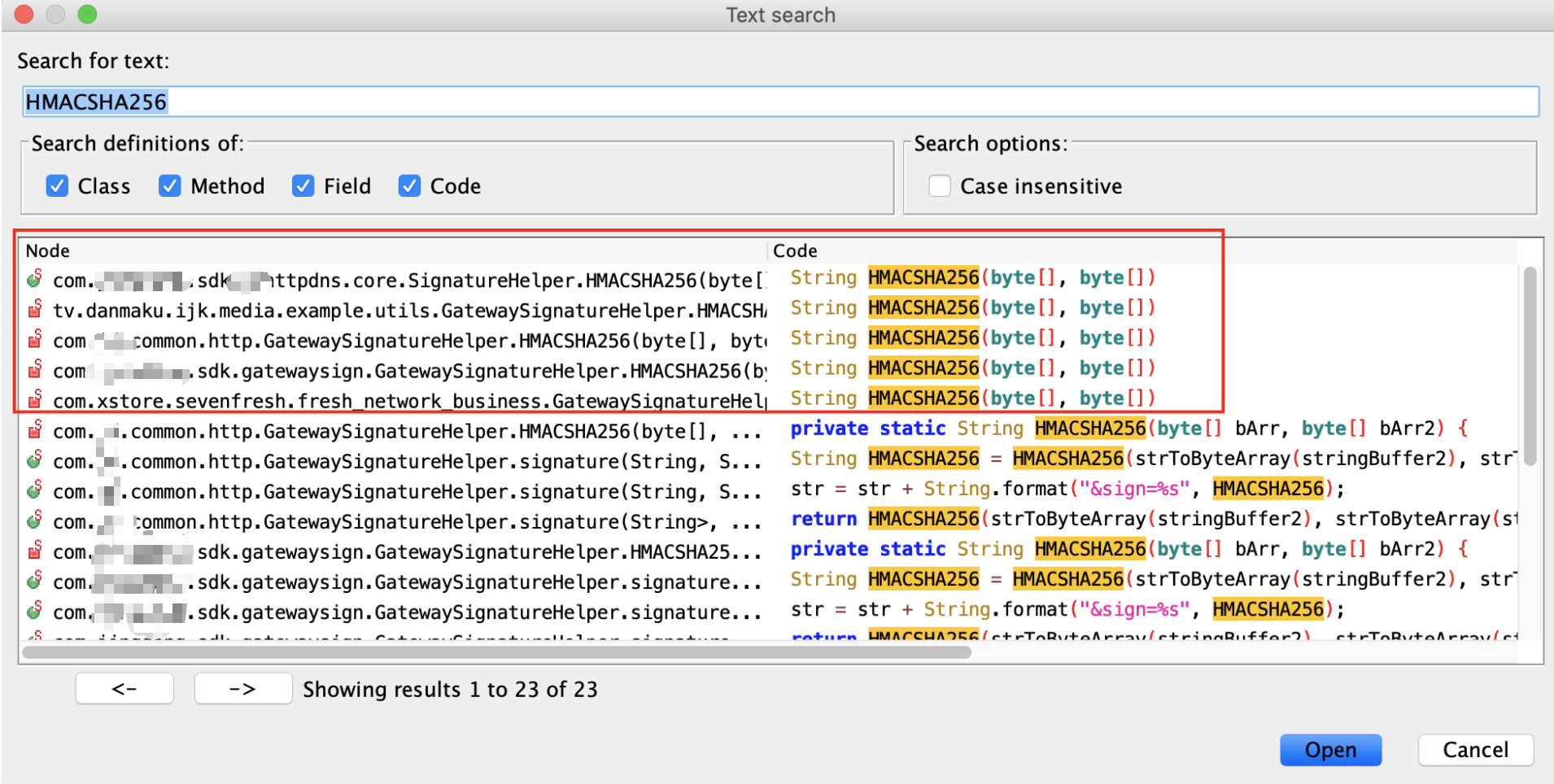
Task: Click method icon of httpdns.core.SignatureHelper row
Action: point(34,280)
